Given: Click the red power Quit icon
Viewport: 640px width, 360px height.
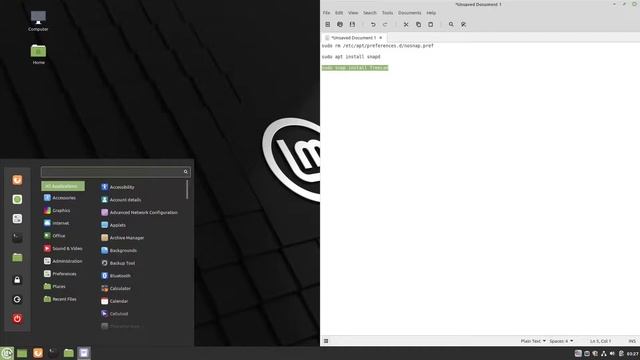Looking at the screenshot, I should 17,319.
